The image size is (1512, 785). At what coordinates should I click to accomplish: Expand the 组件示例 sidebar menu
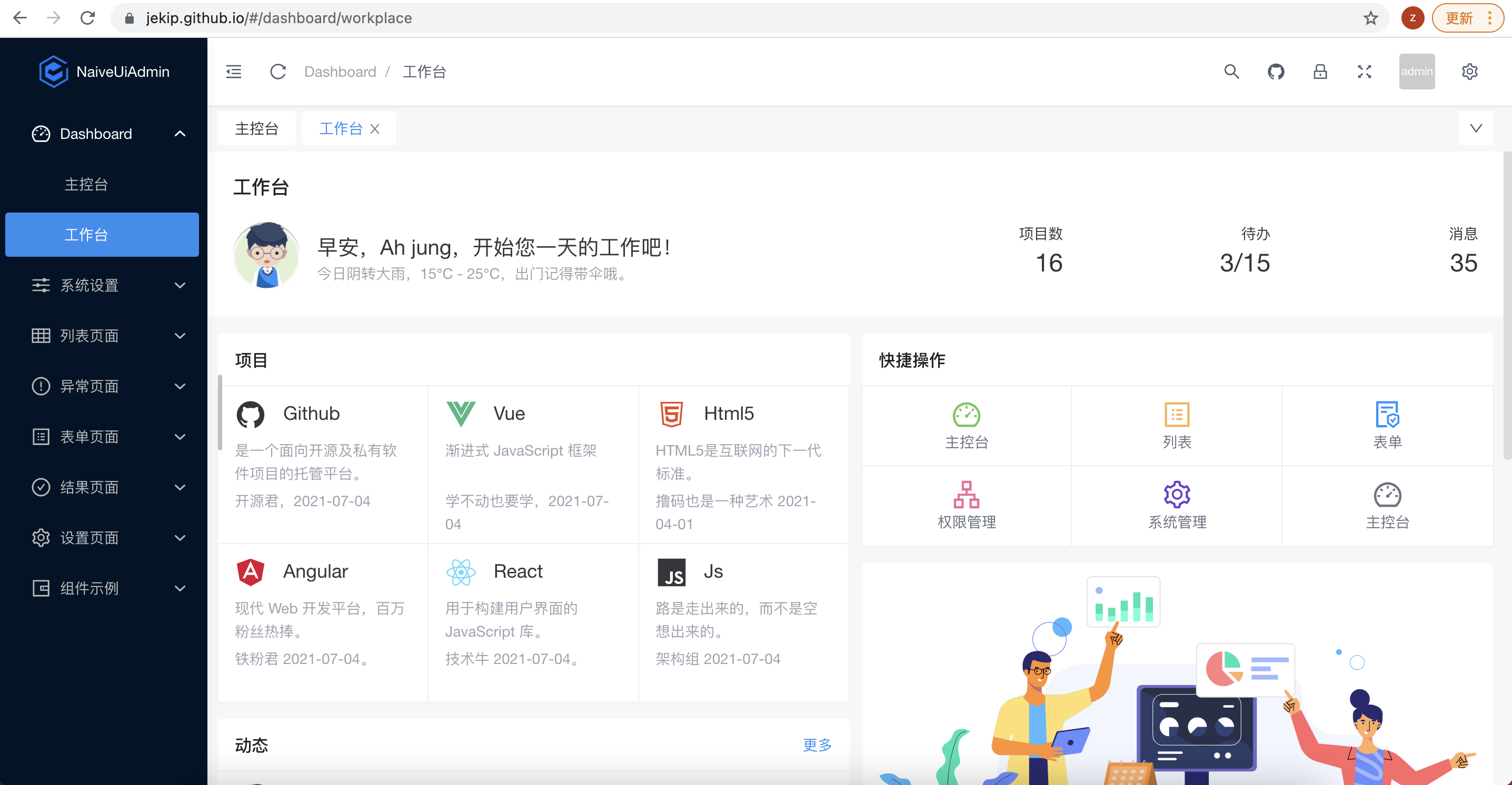[x=103, y=588]
